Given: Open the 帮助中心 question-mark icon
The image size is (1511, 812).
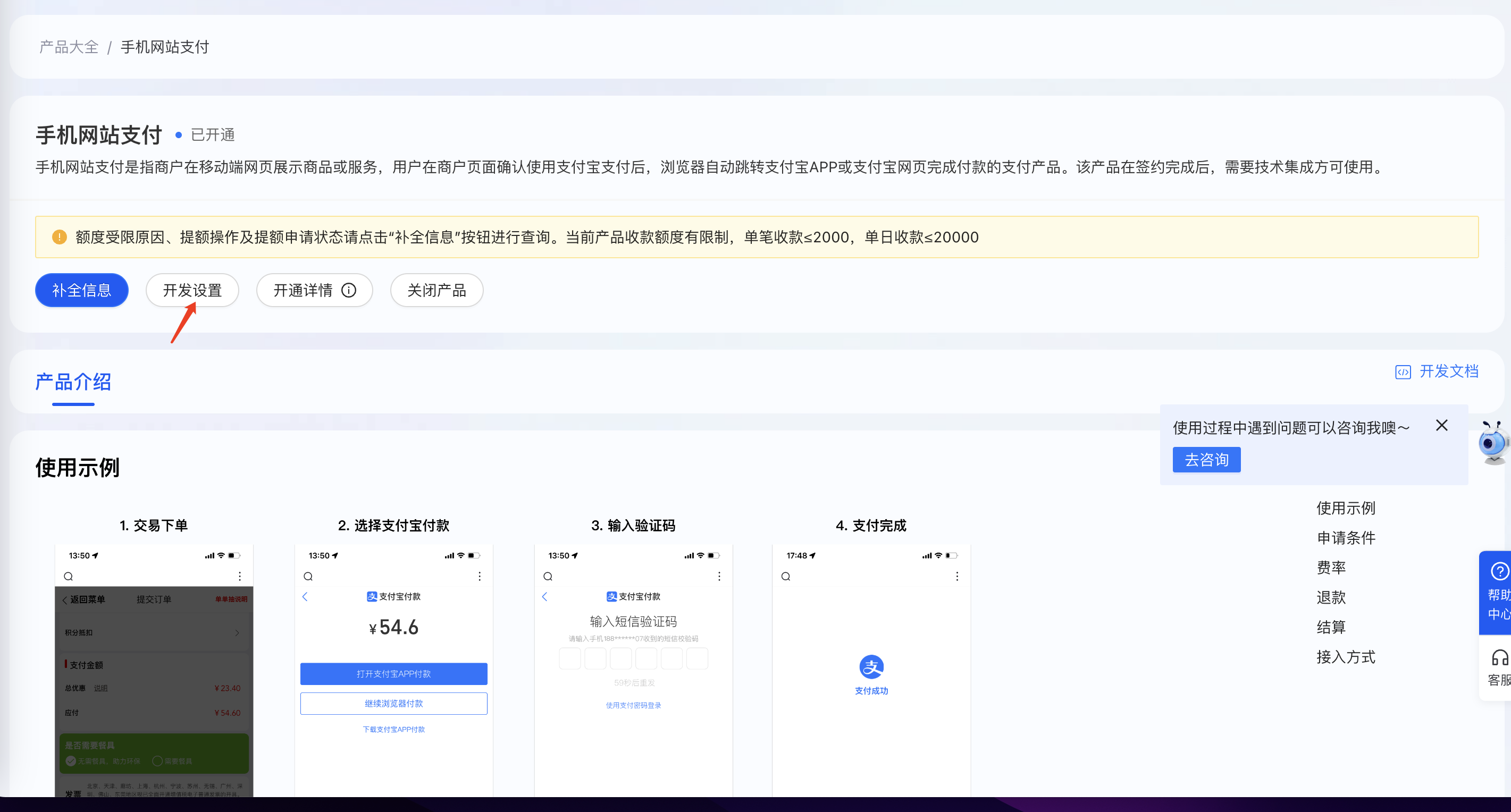Looking at the screenshot, I should tap(1499, 570).
